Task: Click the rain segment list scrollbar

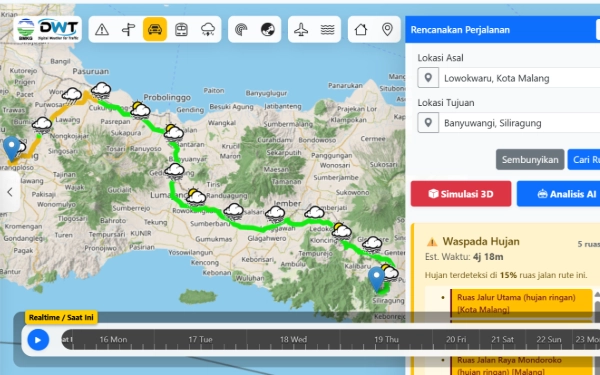Action: click(x=597, y=306)
